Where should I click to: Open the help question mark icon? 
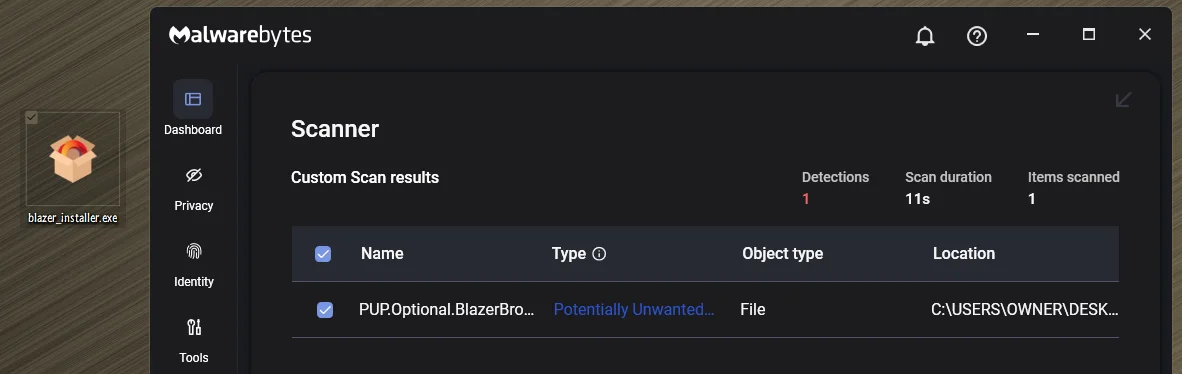click(977, 35)
